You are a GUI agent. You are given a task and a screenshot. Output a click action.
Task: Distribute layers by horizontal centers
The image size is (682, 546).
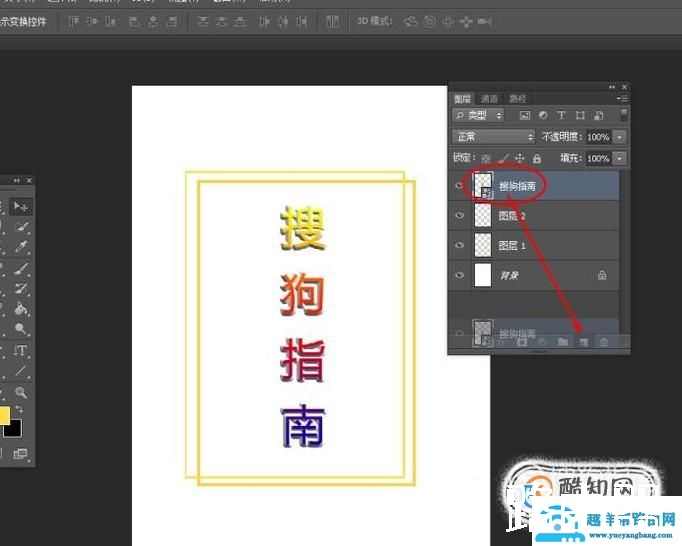283,21
